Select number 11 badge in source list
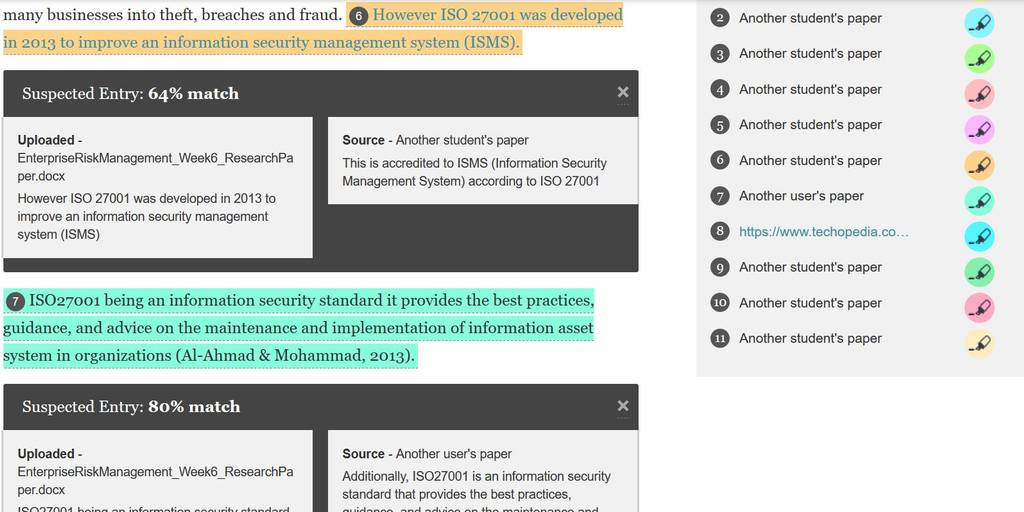Viewport: 1024px width, 512px height. coord(720,338)
